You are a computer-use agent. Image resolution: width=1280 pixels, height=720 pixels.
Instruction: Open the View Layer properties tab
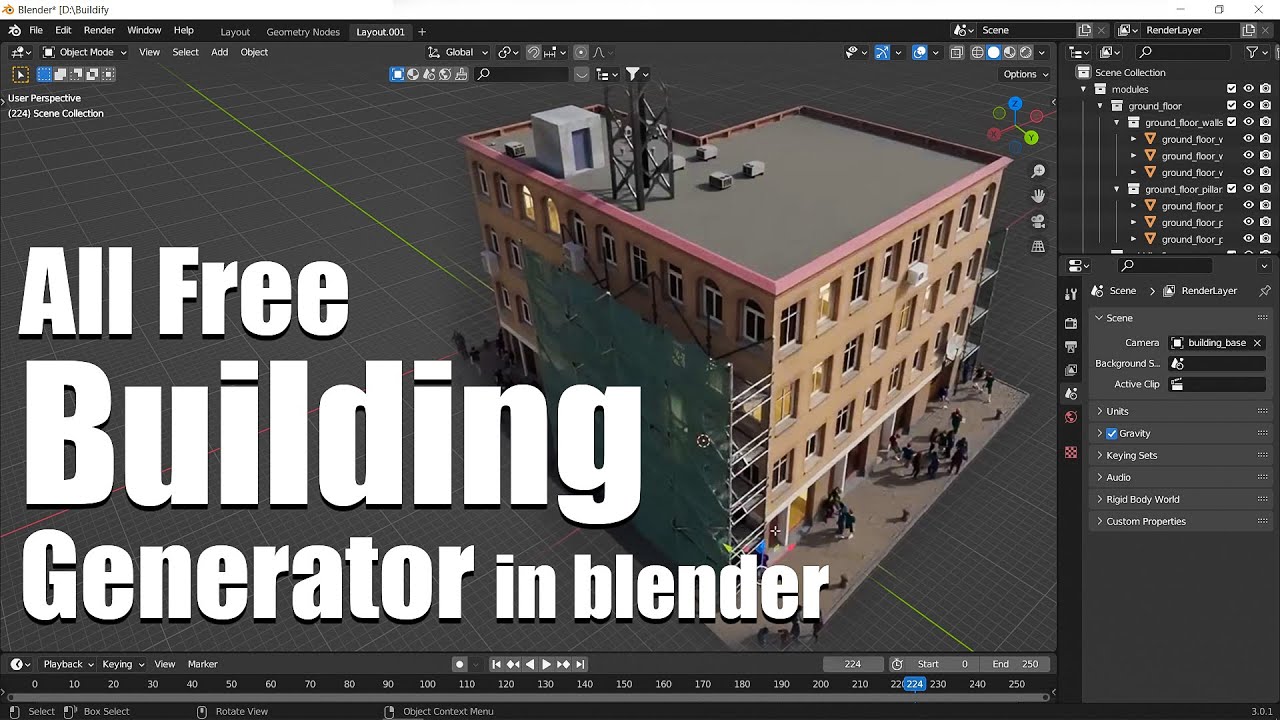(1071, 370)
